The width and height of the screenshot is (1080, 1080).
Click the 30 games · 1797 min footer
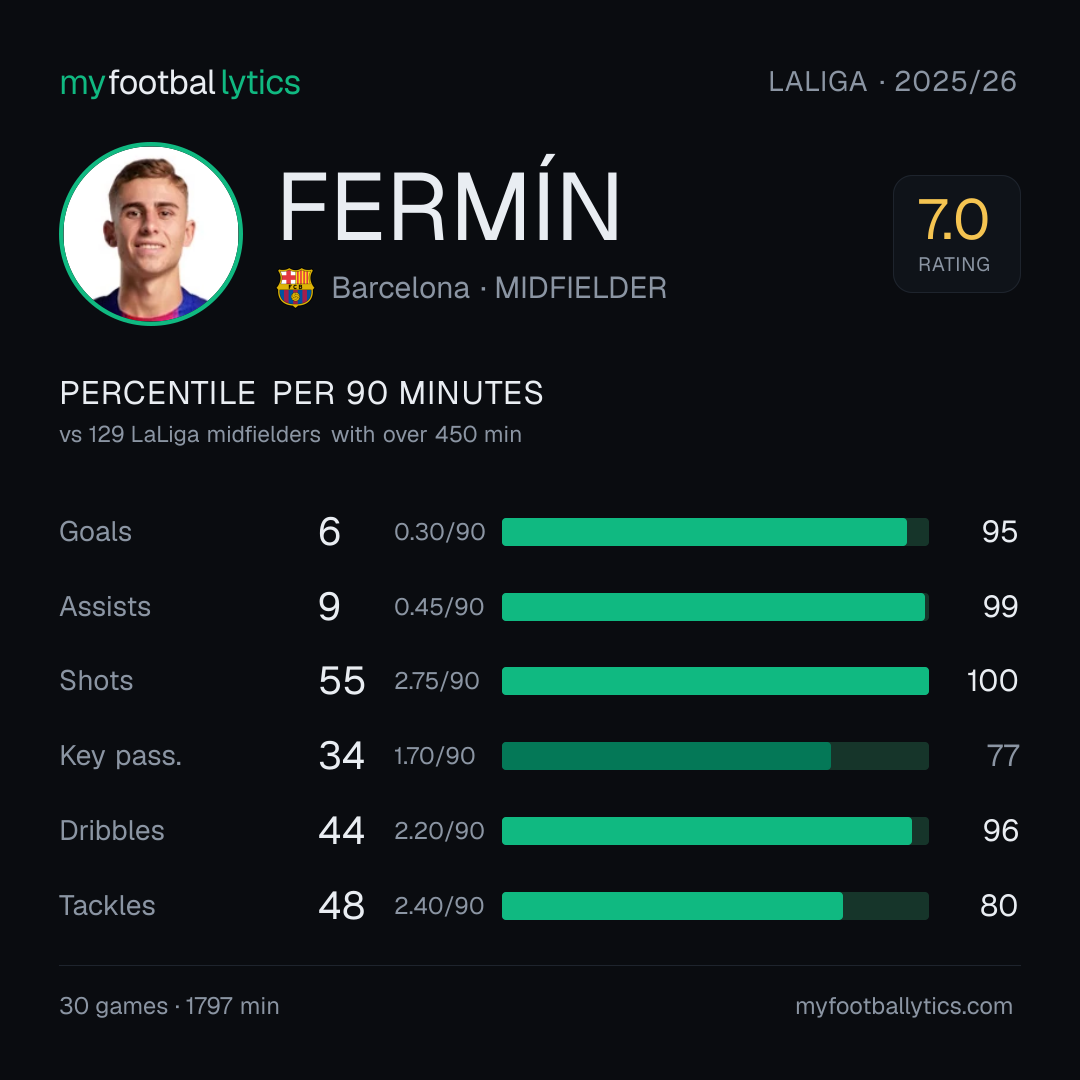coord(169,1006)
